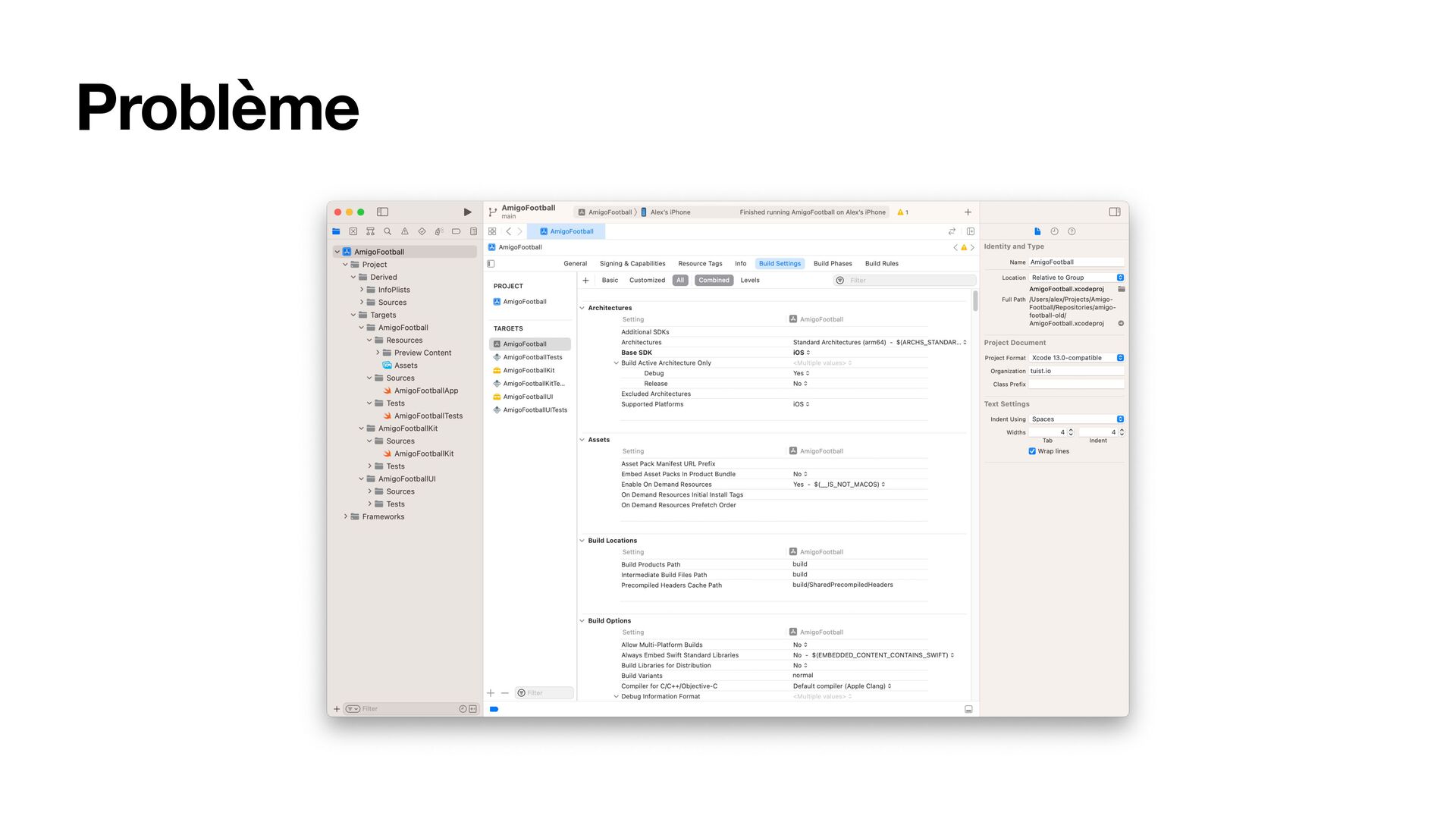Reveal full path in Finder arrow

point(1121,324)
